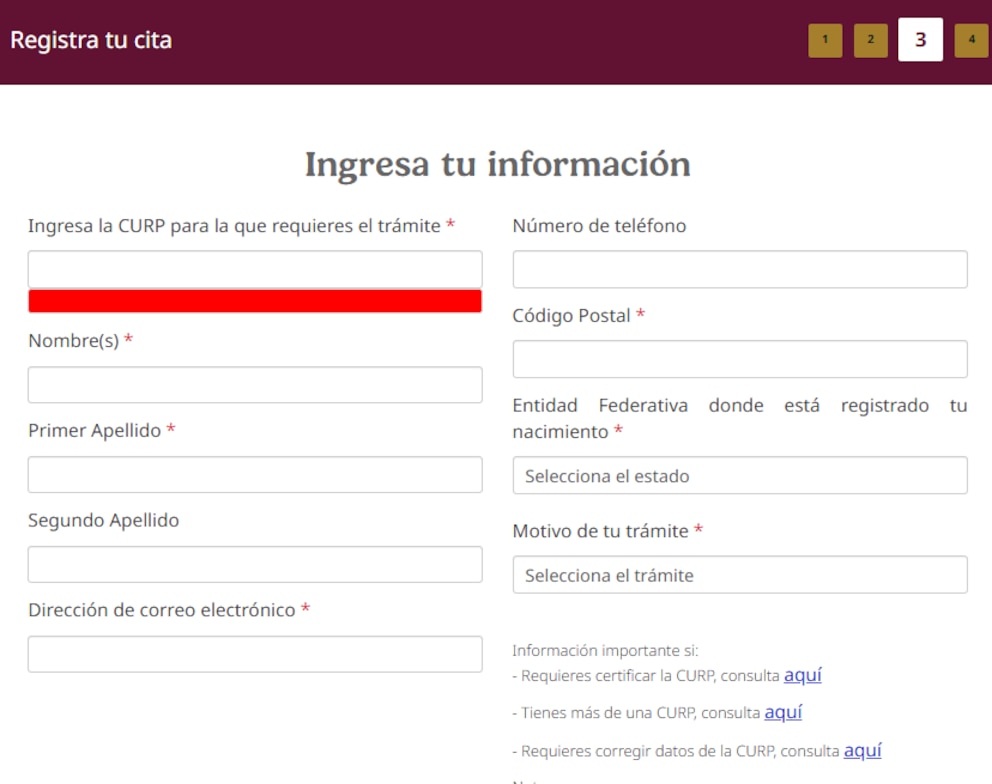Open 'aquí' link for correcting CURP data

pos(862,751)
